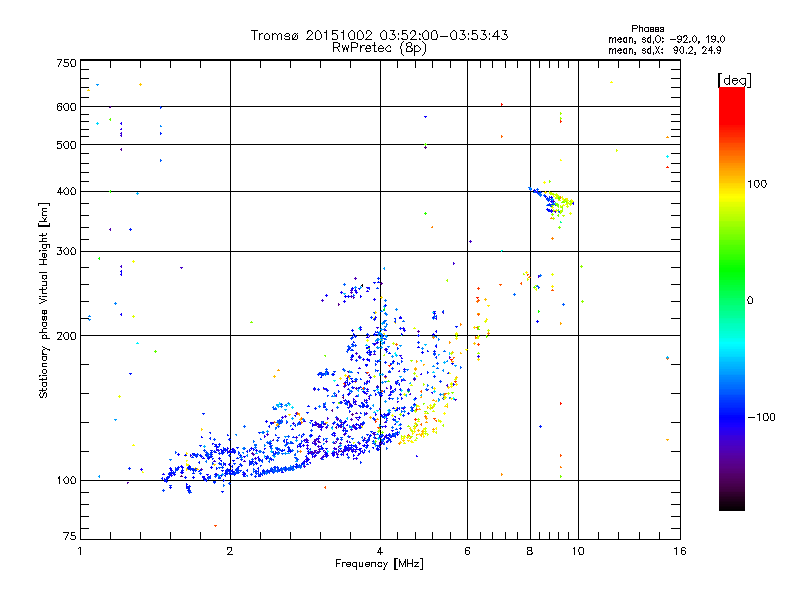This screenshot has height=600, width=800.
Task: Click the height axis tick label '75'
Action: point(70,536)
